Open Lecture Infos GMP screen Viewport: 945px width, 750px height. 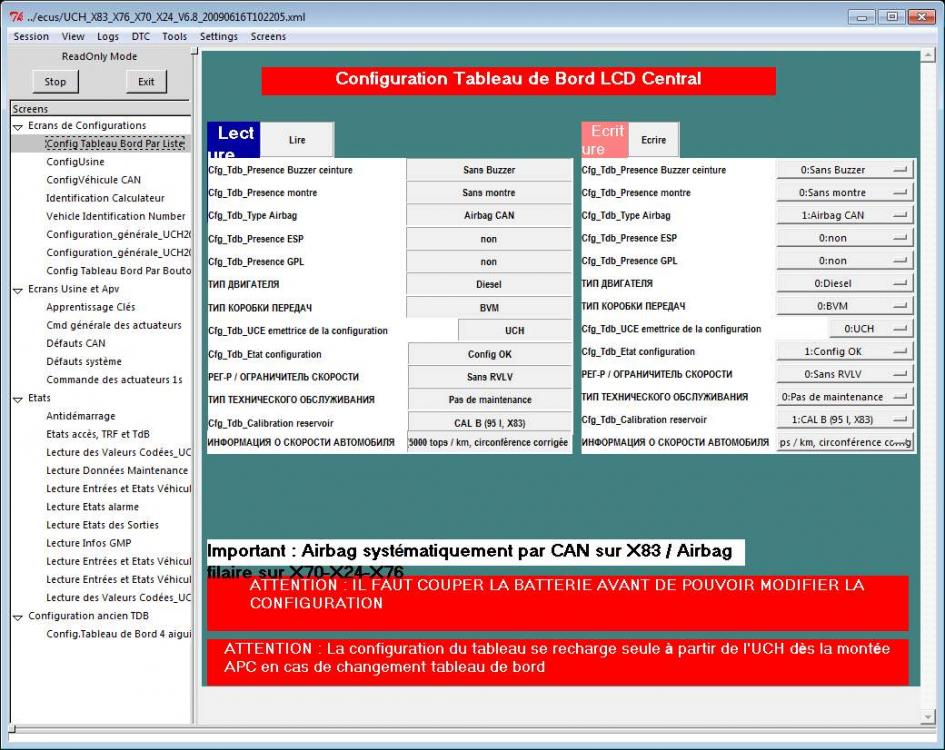[x=89, y=543]
